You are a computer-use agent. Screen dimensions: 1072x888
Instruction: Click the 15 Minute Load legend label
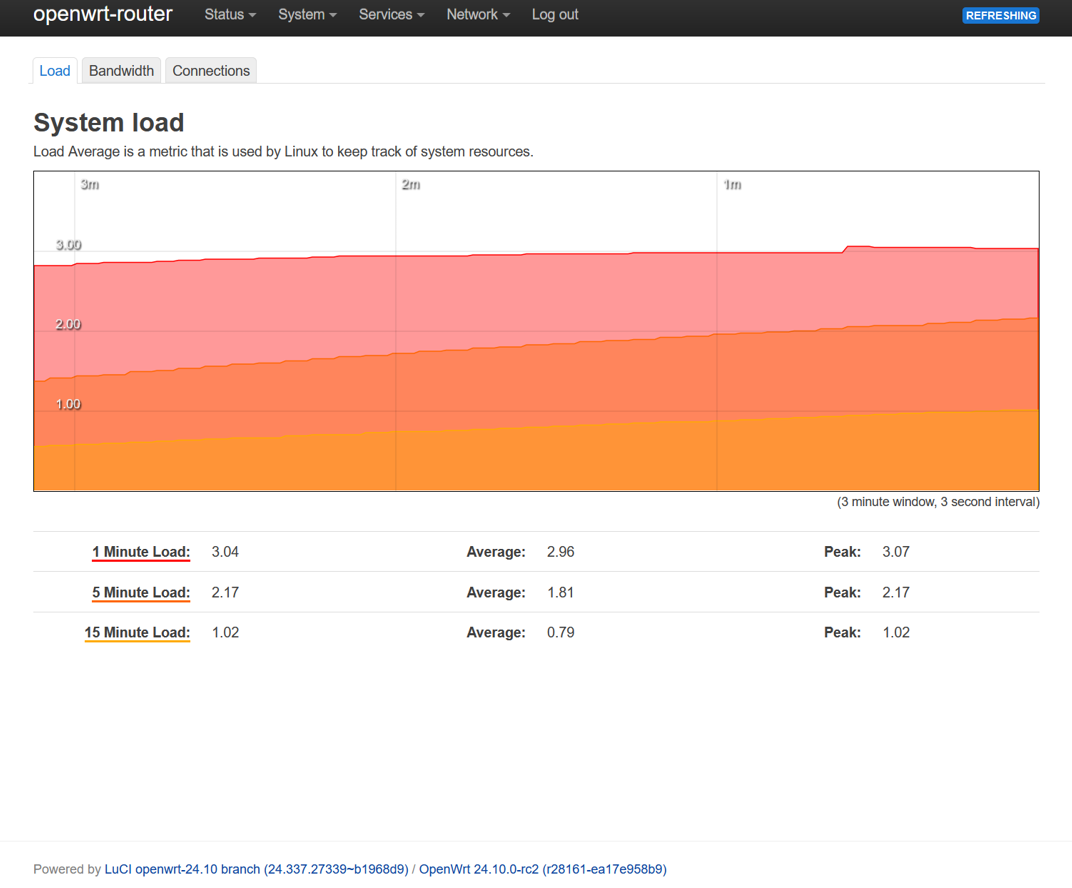(x=137, y=633)
